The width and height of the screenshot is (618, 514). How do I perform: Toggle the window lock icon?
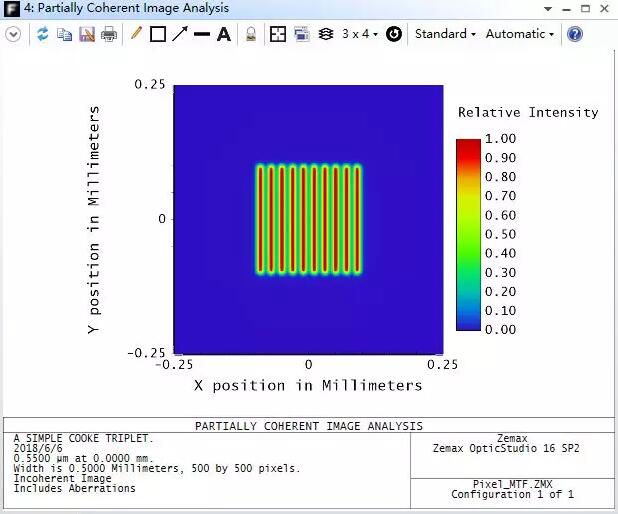[x=251, y=34]
